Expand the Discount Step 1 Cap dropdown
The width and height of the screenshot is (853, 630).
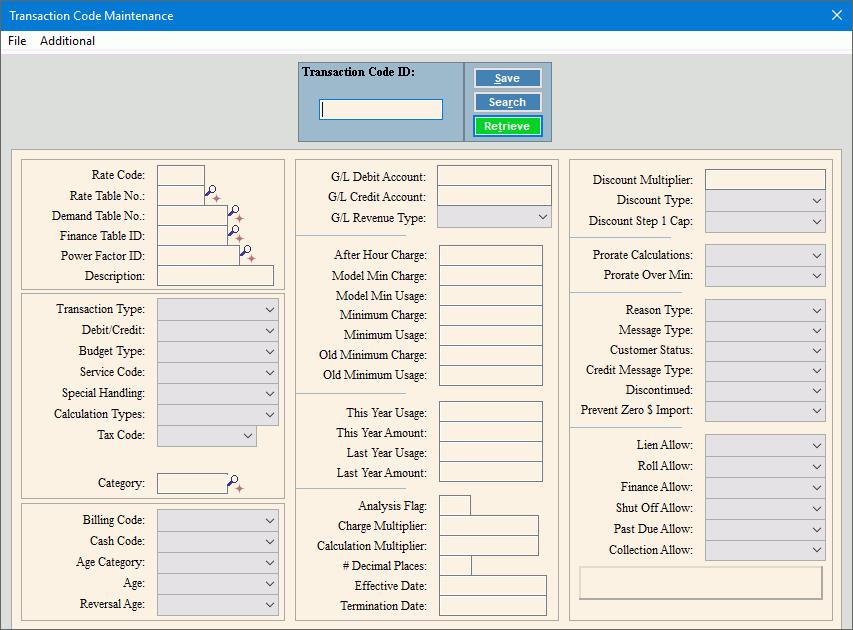(765, 221)
